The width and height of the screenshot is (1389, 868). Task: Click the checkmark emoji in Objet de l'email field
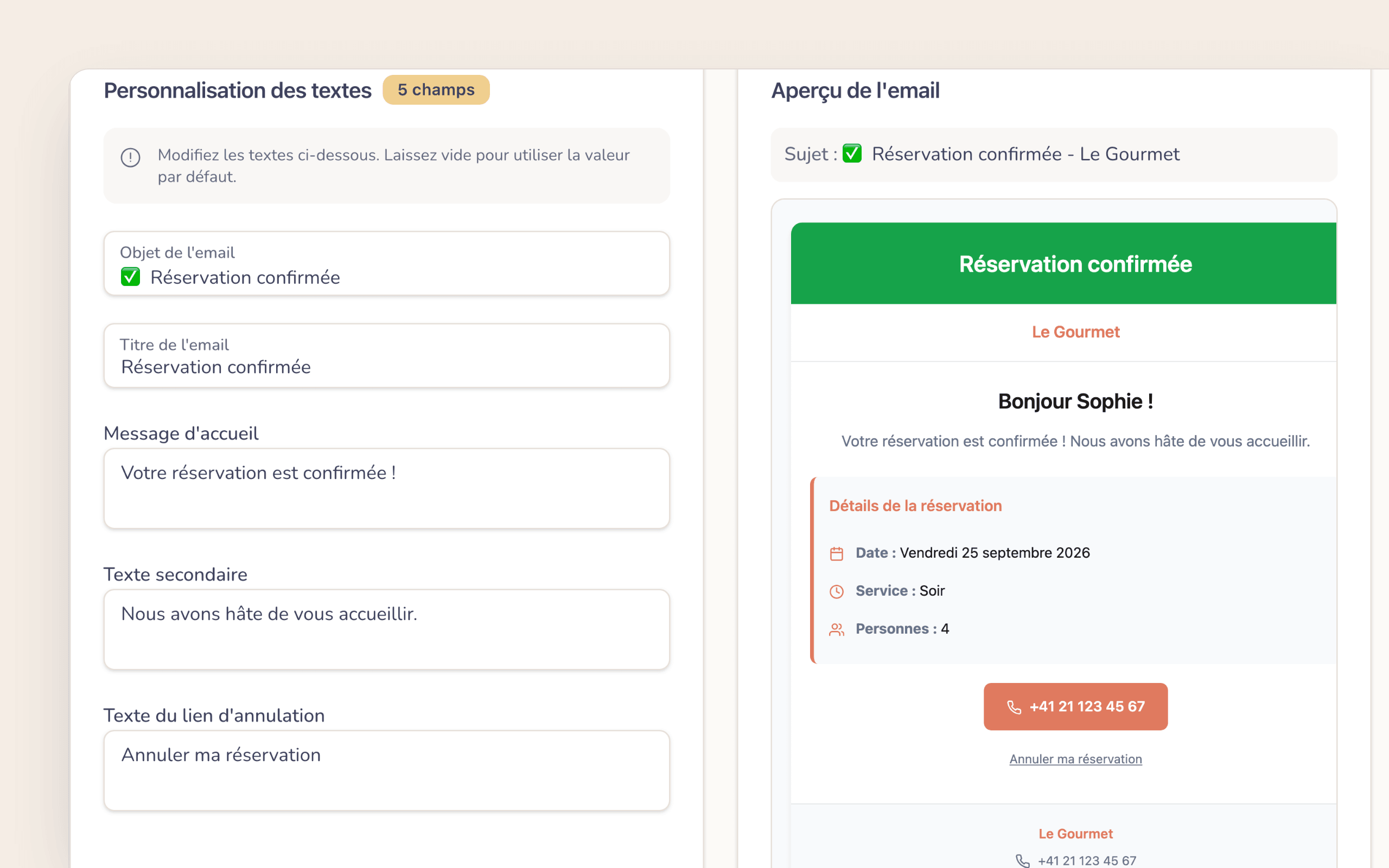pos(130,277)
